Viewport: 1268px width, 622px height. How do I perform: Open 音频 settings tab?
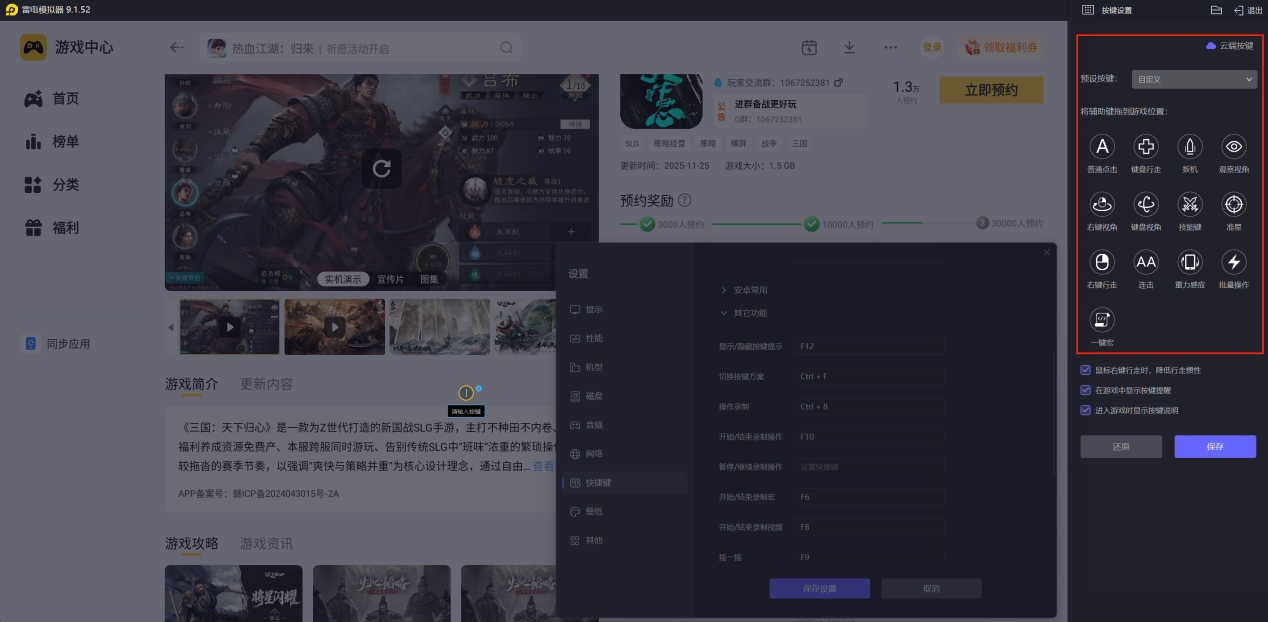point(624,425)
